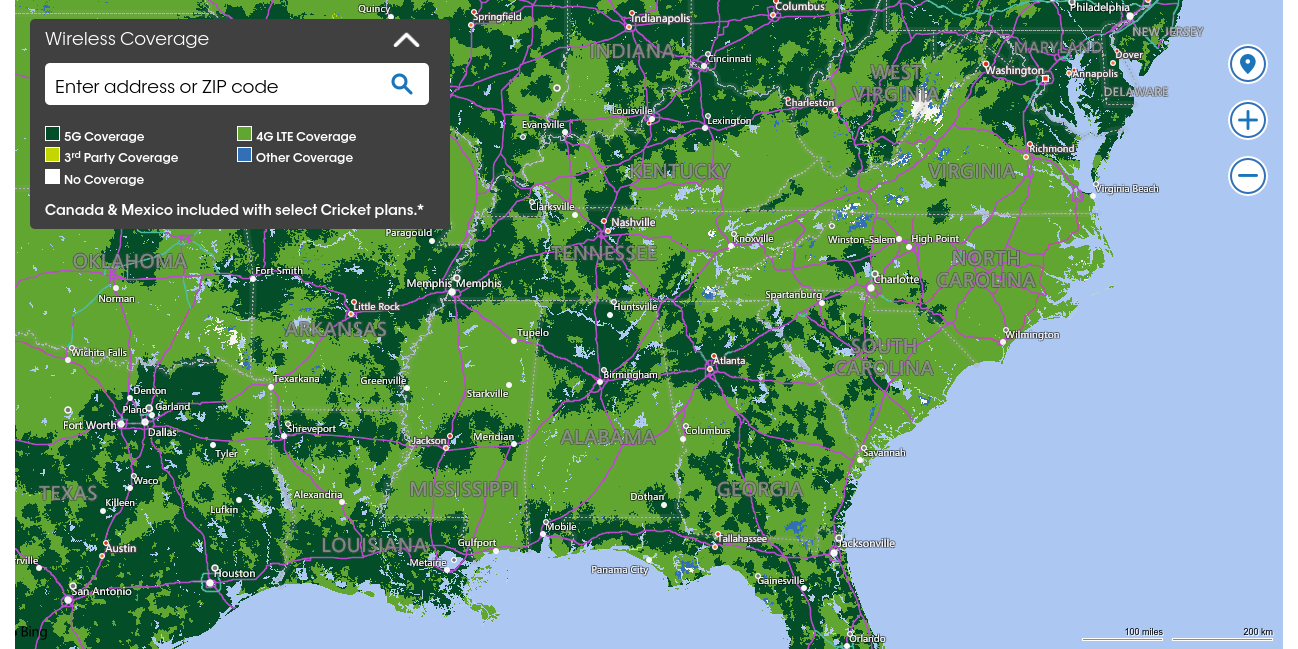Click the Other Coverage legend swatch
Viewport: 1298px width, 649px height.
[244, 155]
